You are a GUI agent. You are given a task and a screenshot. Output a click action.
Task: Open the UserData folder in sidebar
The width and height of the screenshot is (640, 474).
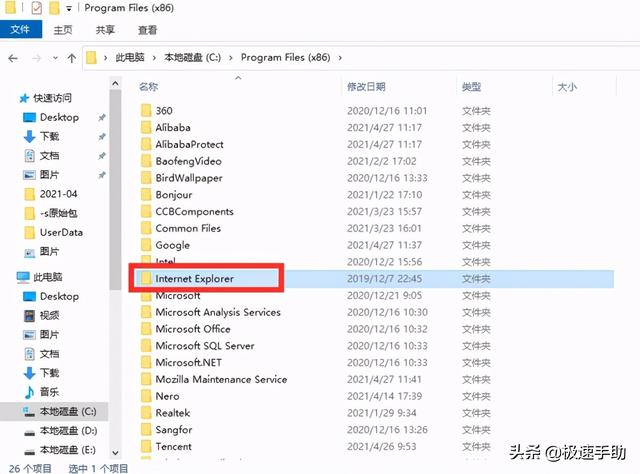coord(61,232)
